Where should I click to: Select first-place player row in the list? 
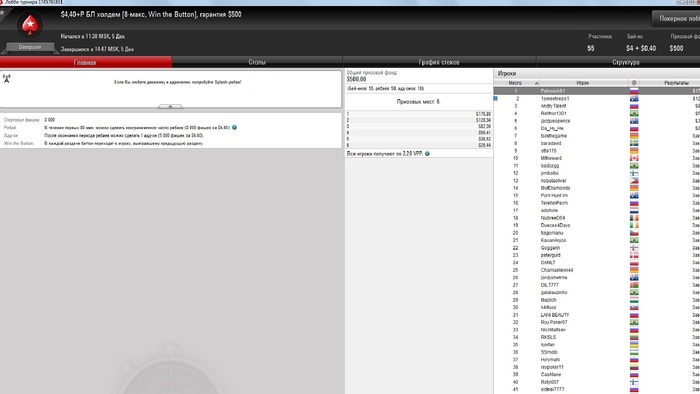(x=597, y=91)
